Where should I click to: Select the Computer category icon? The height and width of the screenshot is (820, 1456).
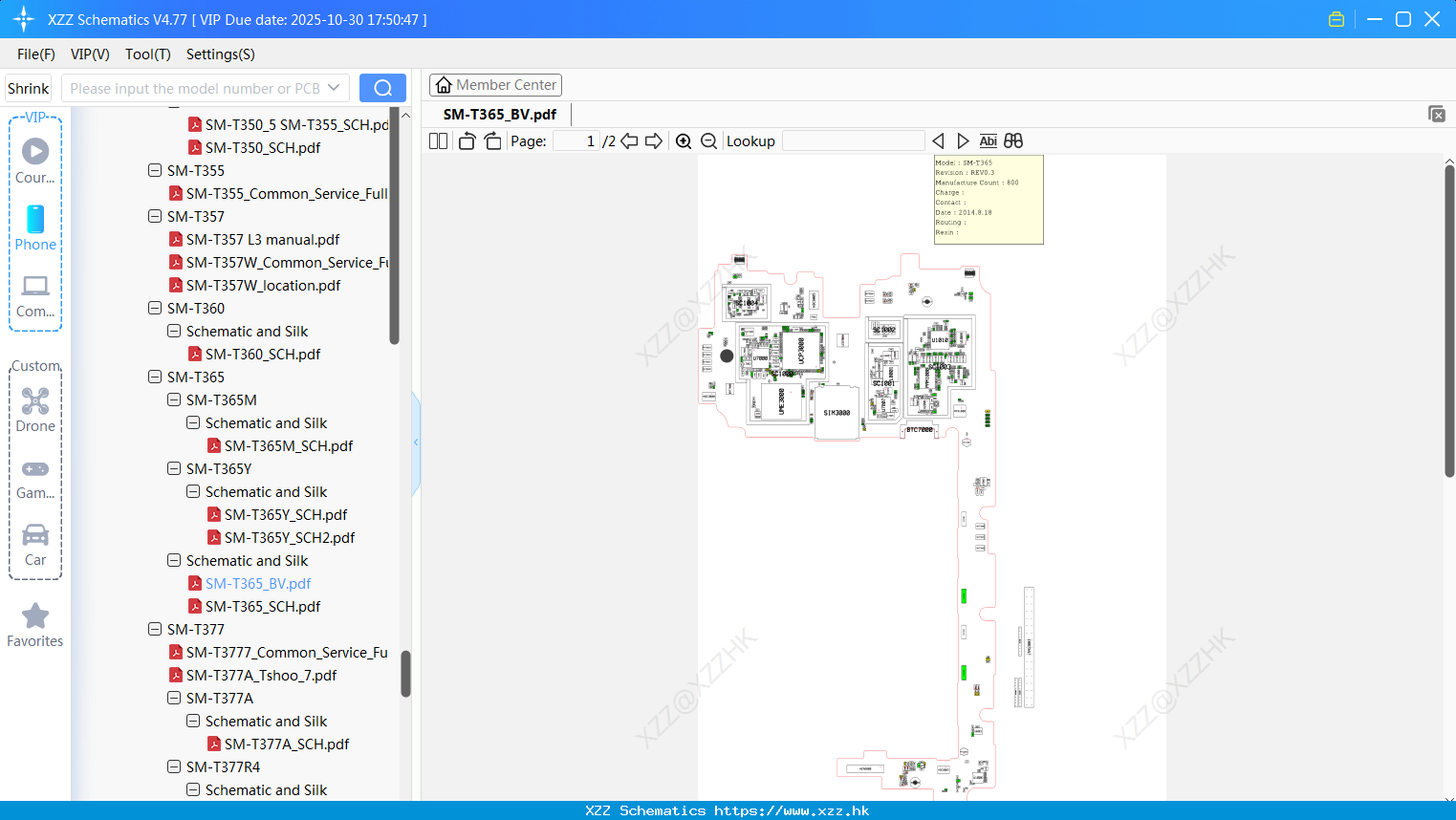[35, 295]
